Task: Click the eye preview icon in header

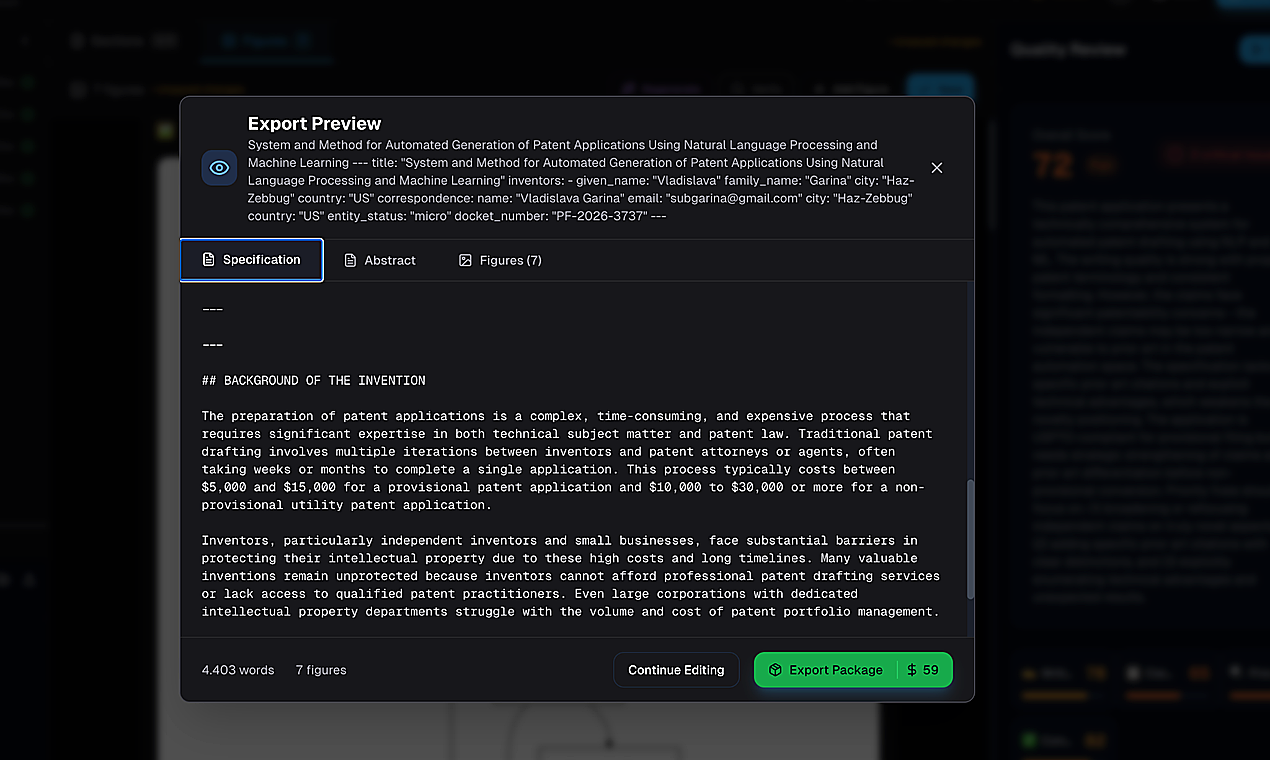Action: pyautogui.click(x=219, y=168)
